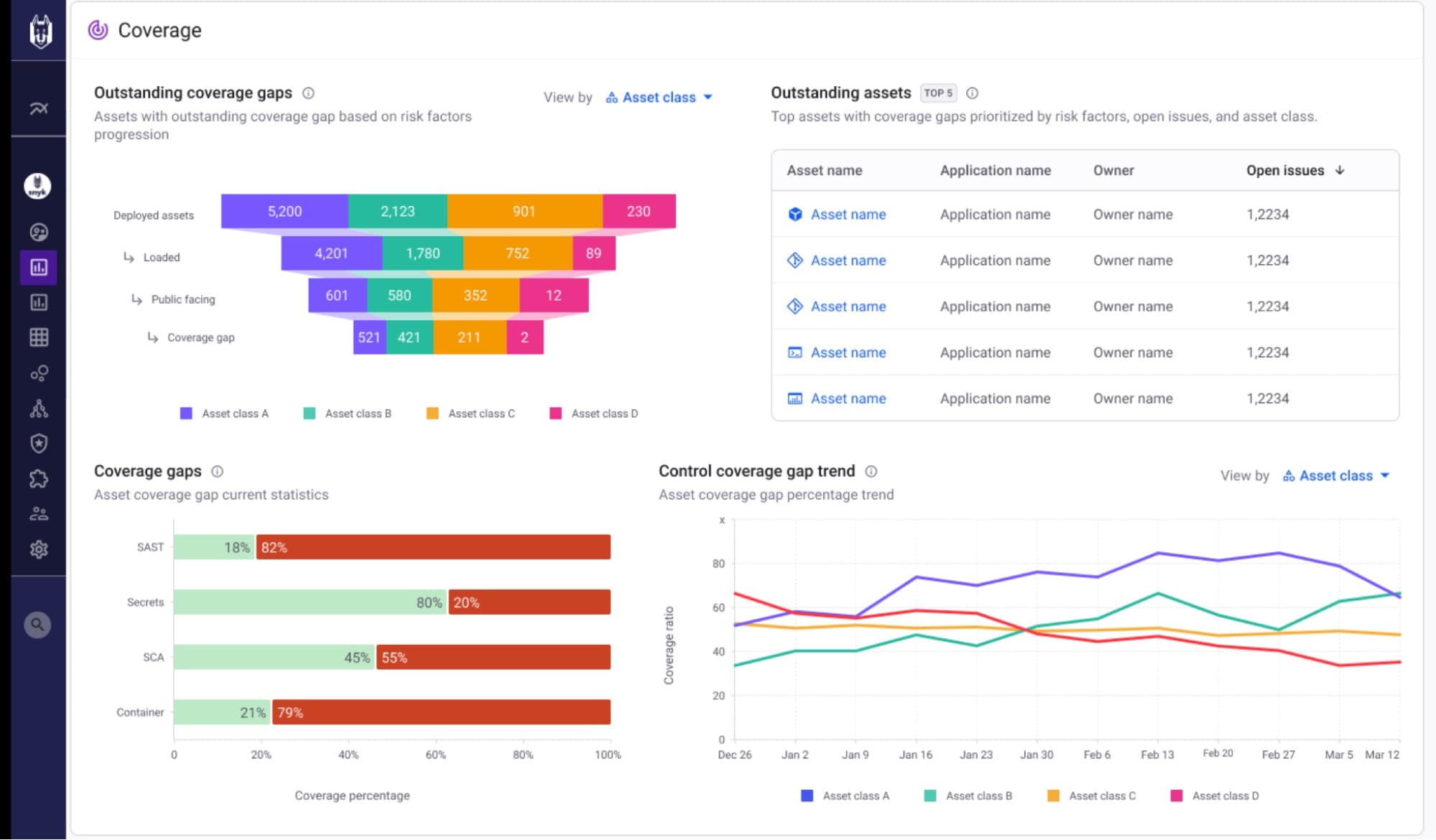
Task: Toggle Asset class B in trend chart legend
Action: [968, 795]
